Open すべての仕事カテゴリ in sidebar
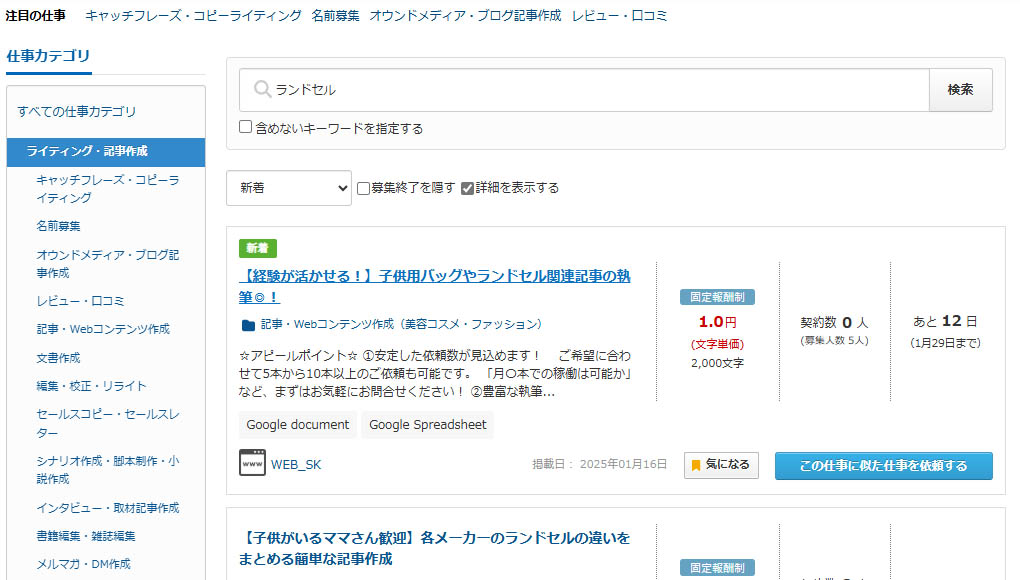 point(77,112)
